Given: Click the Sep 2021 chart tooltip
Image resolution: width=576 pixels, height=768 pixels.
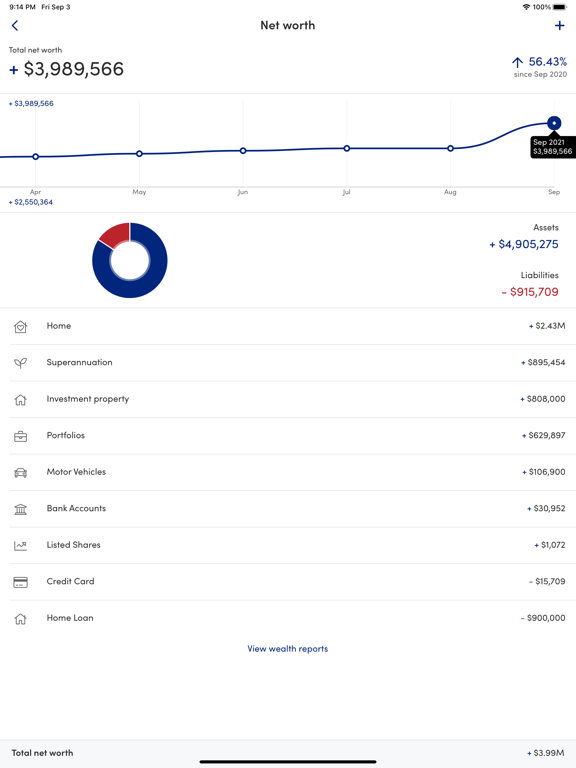Looking at the screenshot, I should tap(552, 147).
